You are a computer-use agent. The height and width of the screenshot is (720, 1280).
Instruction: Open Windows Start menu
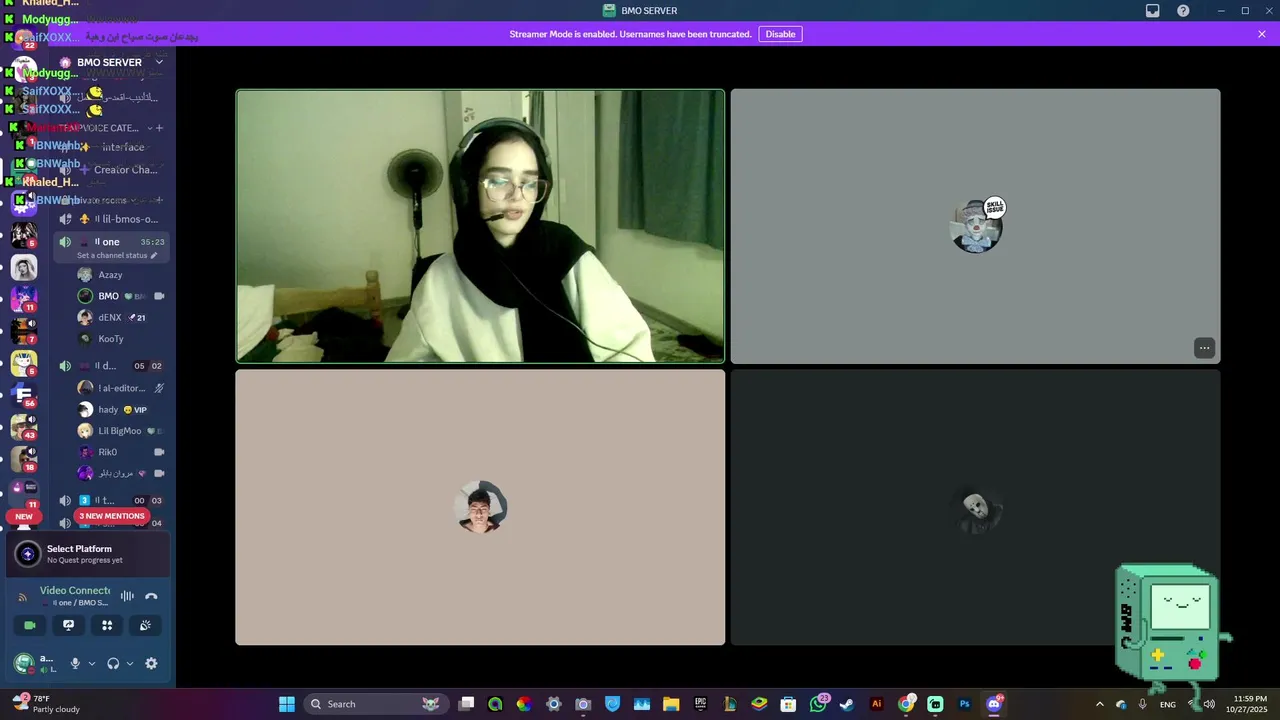(286, 704)
